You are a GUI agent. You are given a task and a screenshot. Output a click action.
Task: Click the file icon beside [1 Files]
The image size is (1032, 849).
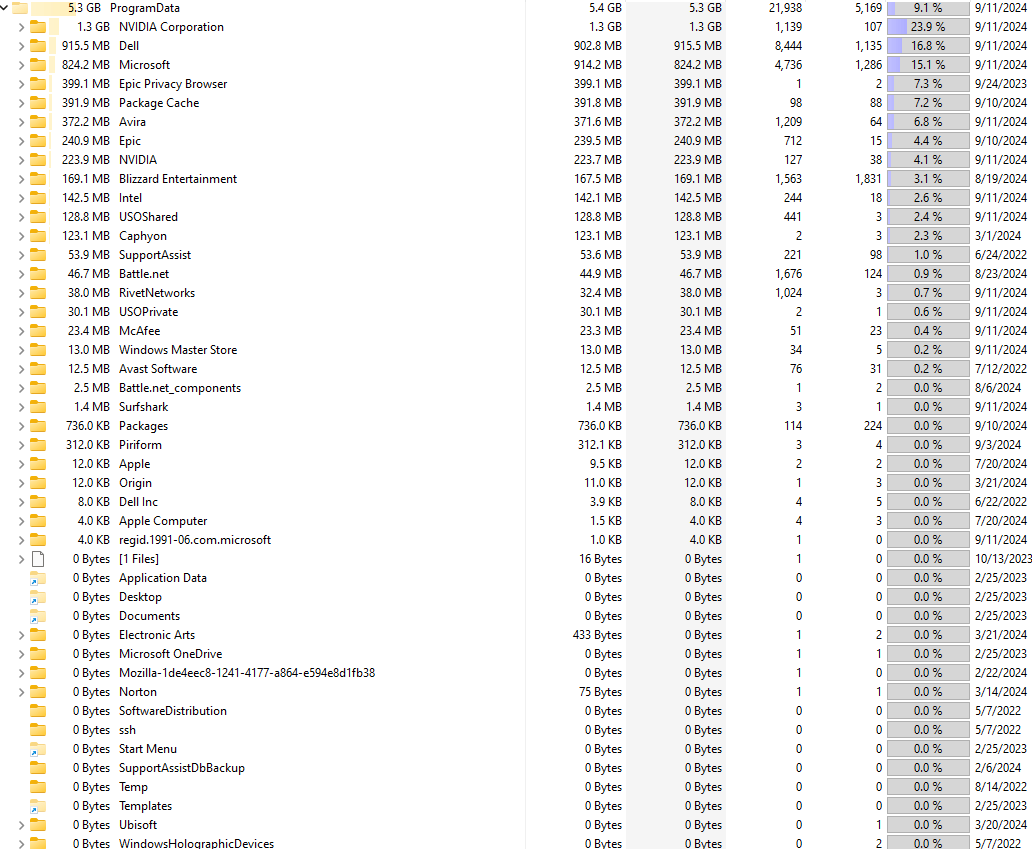click(x=38, y=559)
